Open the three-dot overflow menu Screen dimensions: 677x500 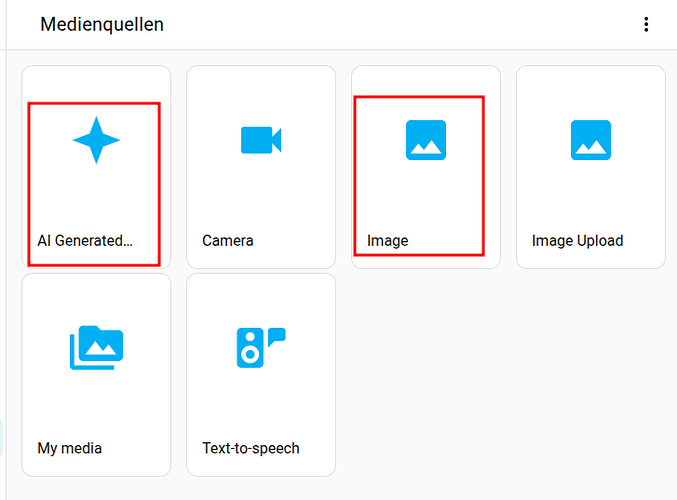click(647, 24)
